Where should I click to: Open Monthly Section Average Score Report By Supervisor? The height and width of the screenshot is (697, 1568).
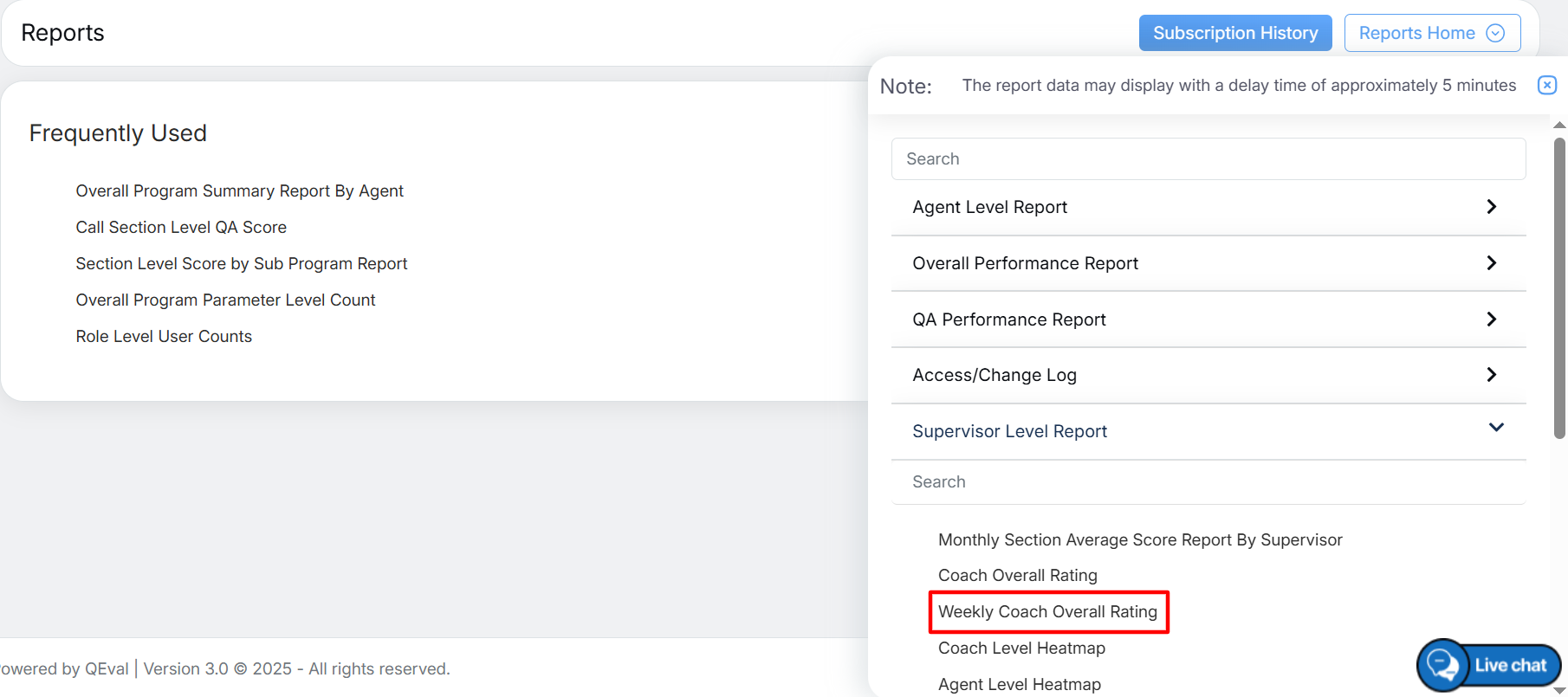(1139, 540)
